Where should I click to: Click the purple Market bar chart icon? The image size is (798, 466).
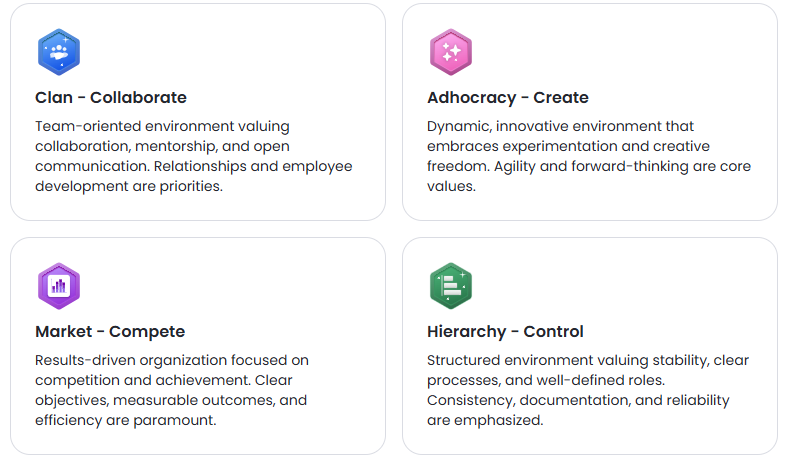tap(58, 287)
